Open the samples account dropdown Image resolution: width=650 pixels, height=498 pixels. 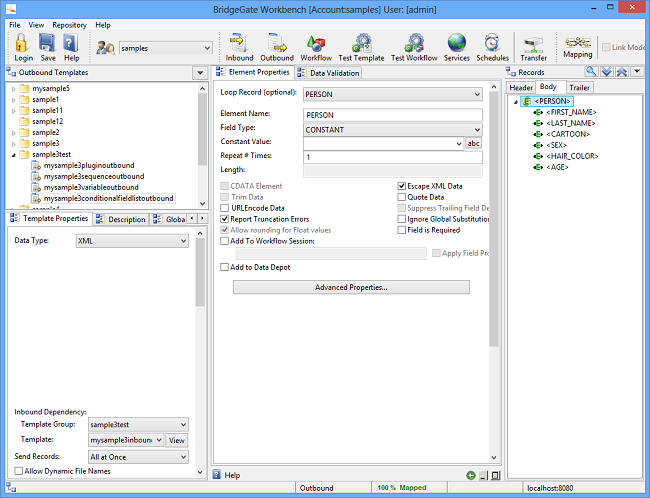point(166,48)
